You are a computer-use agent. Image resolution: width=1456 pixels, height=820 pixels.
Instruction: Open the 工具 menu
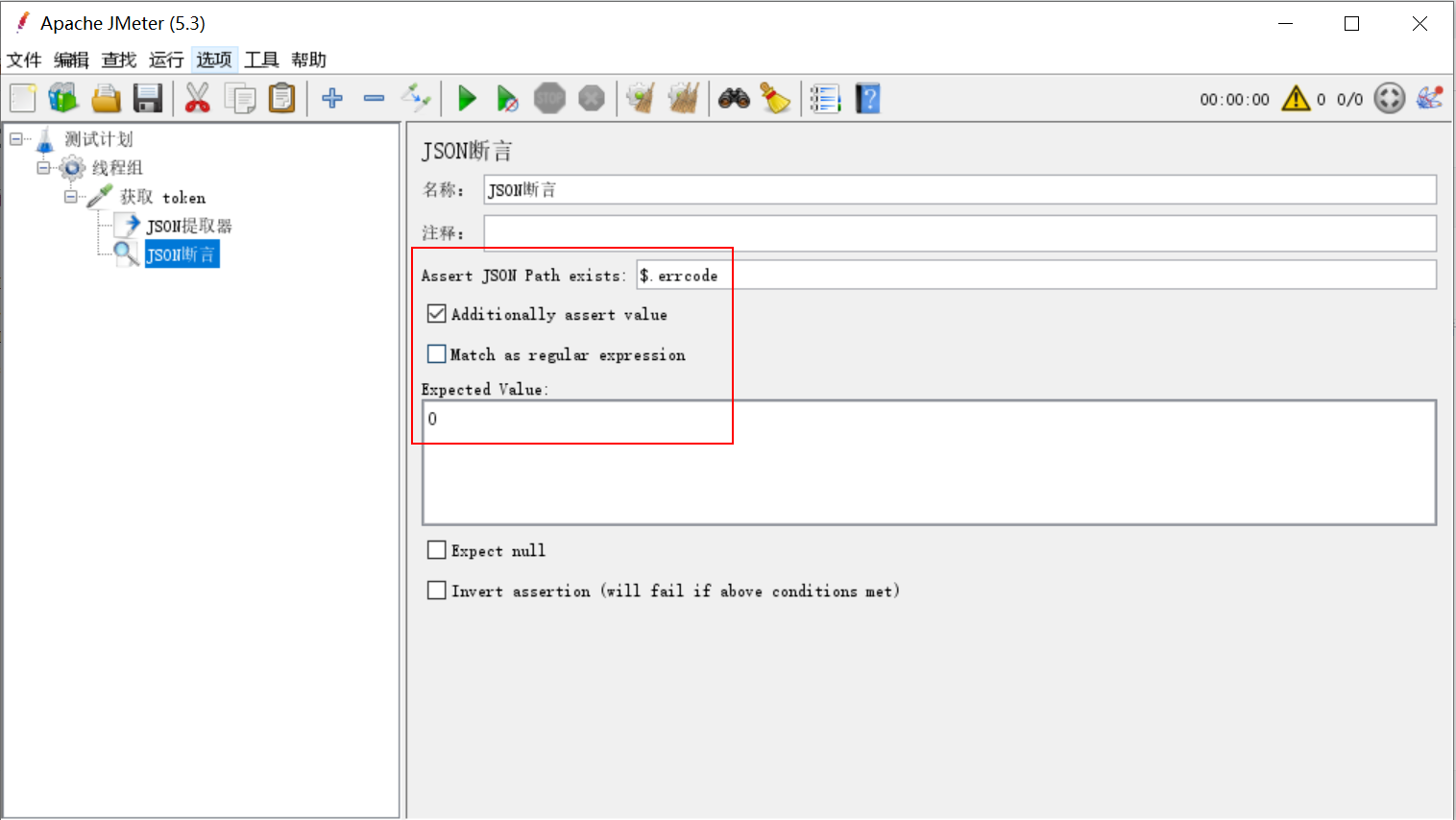pos(261,60)
